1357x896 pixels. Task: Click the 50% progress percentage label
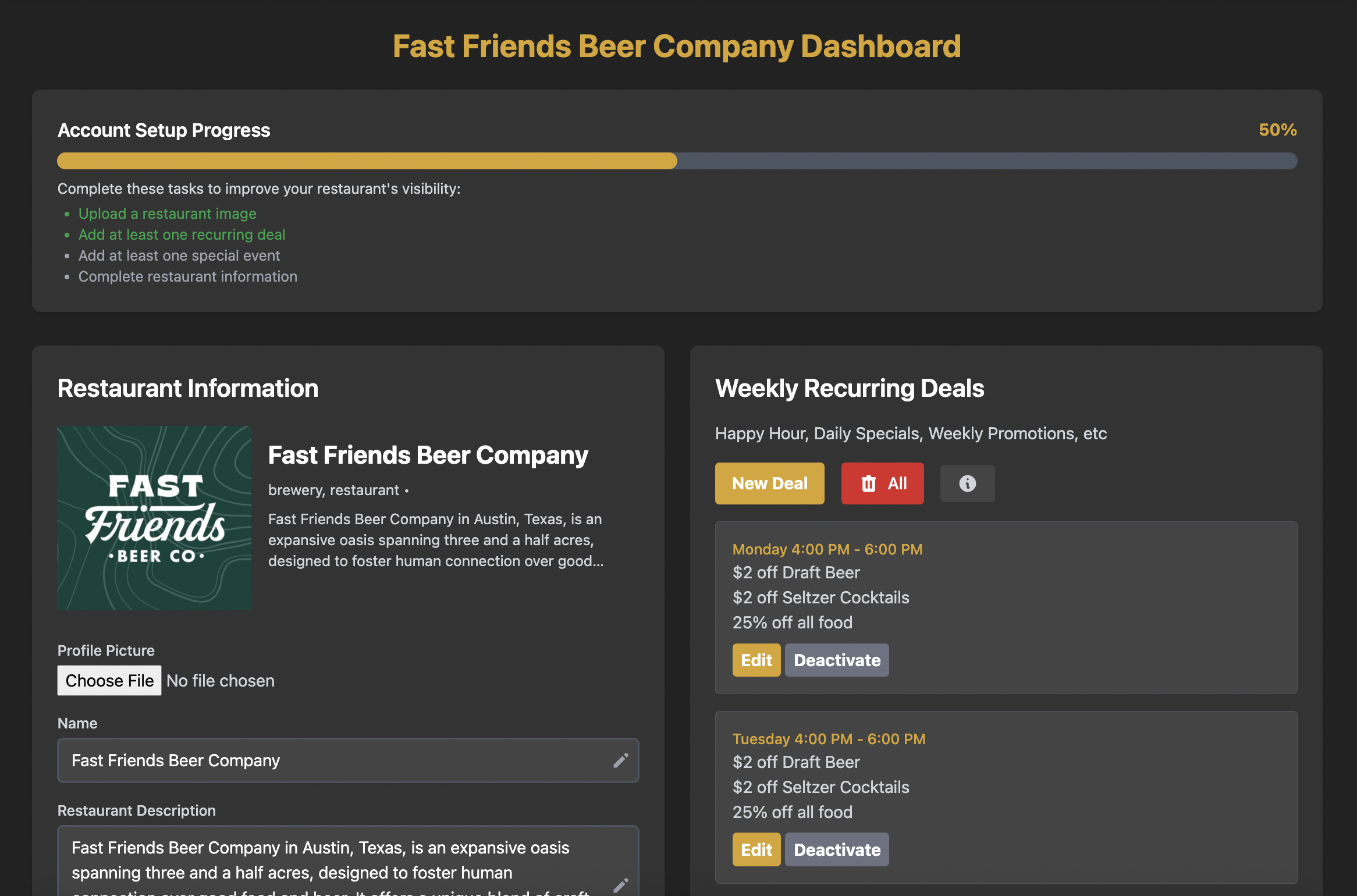1277,130
